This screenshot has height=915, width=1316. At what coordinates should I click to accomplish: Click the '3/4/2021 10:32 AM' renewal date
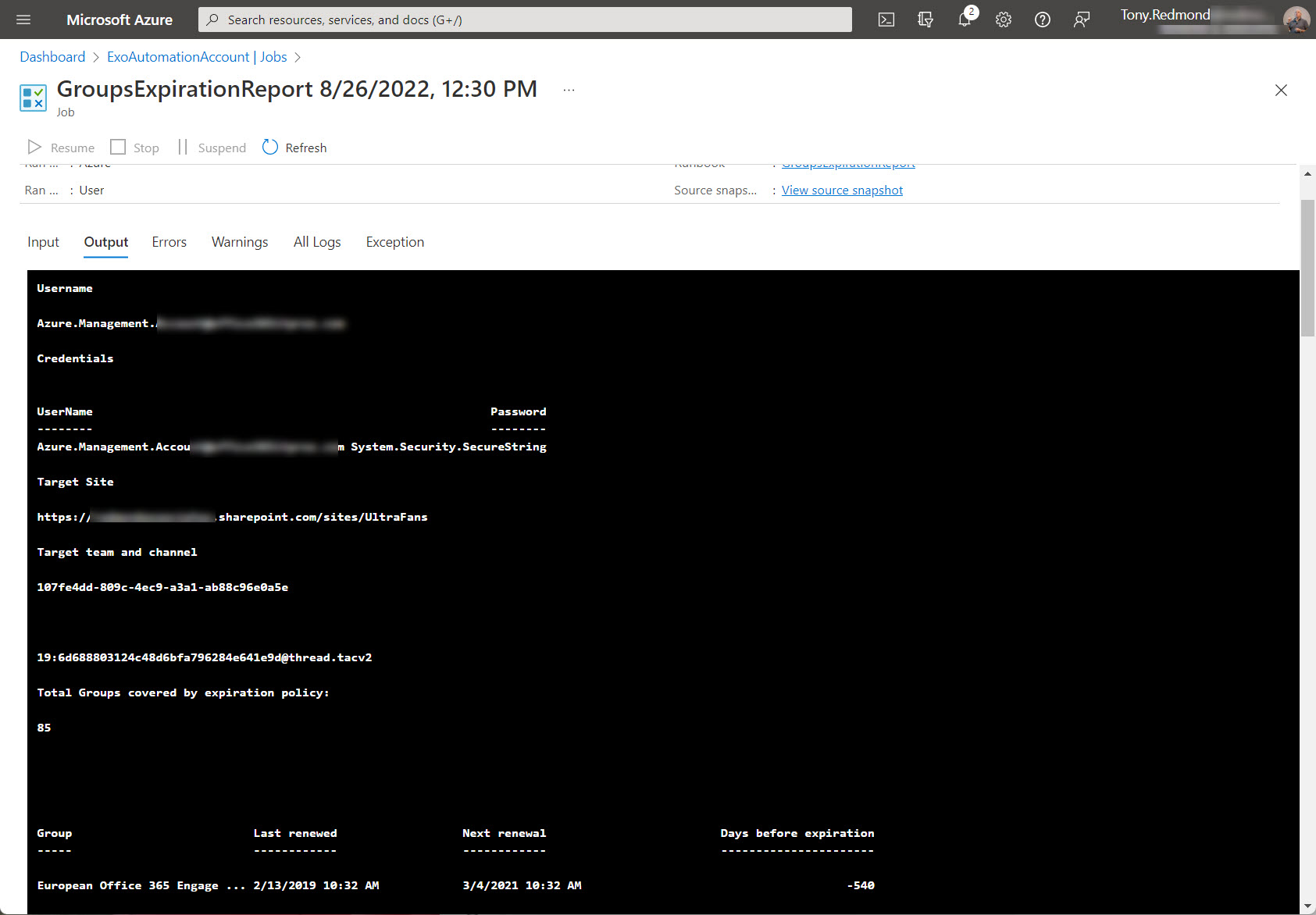(x=522, y=885)
